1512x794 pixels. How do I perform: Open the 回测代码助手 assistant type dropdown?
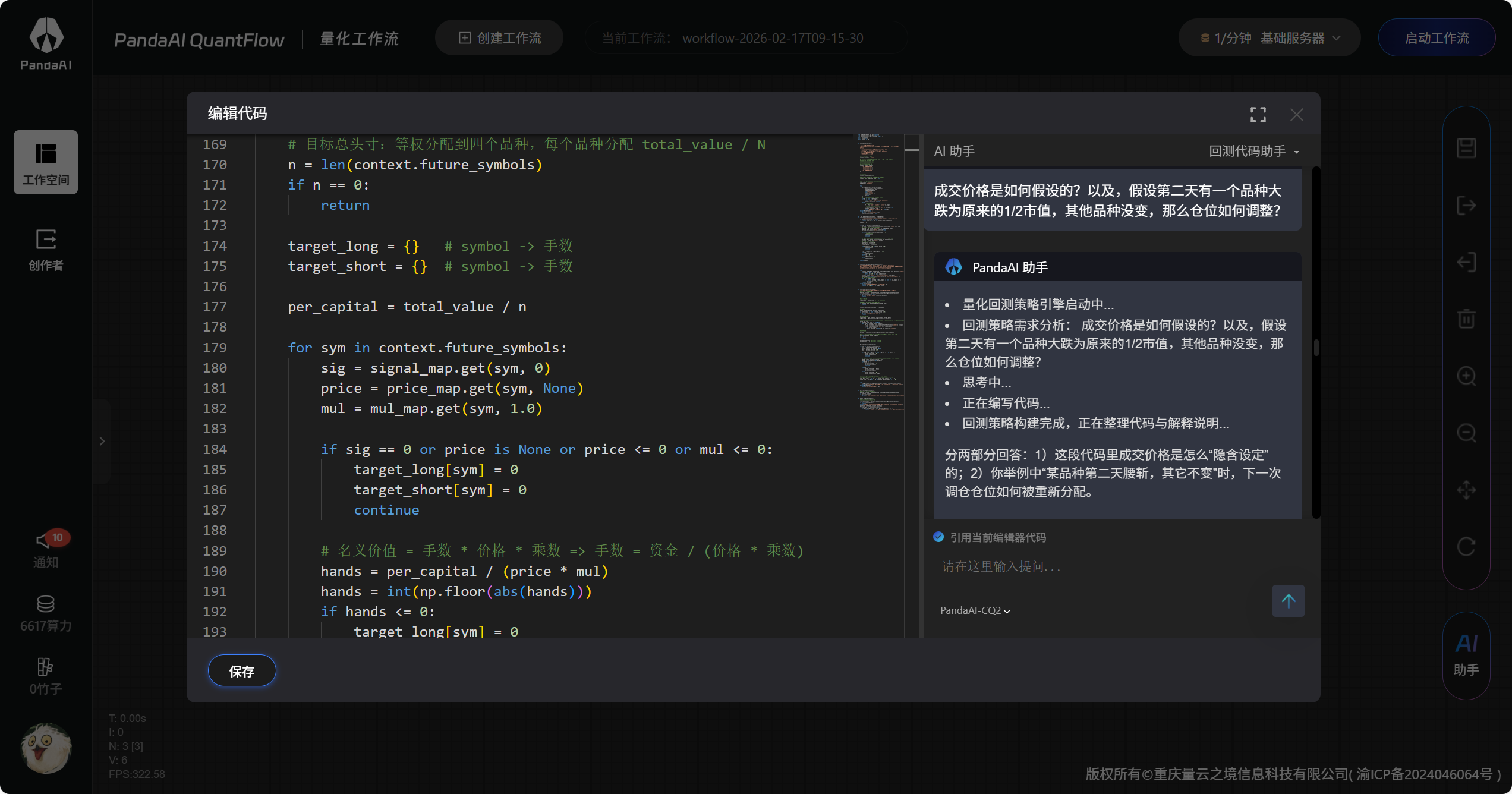click(x=1254, y=151)
